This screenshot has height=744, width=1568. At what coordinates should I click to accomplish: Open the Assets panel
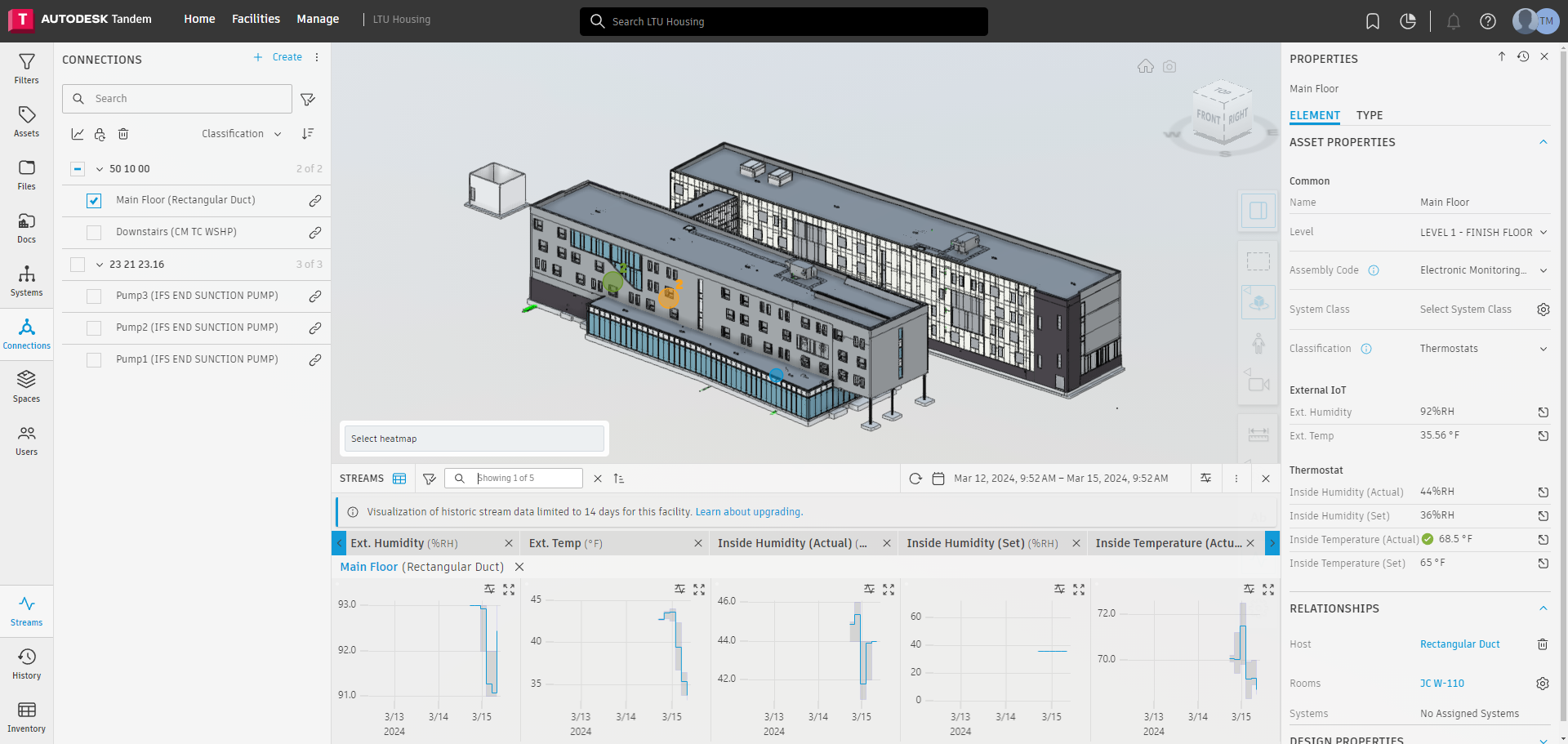pyautogui.click(x=26, y=122)
